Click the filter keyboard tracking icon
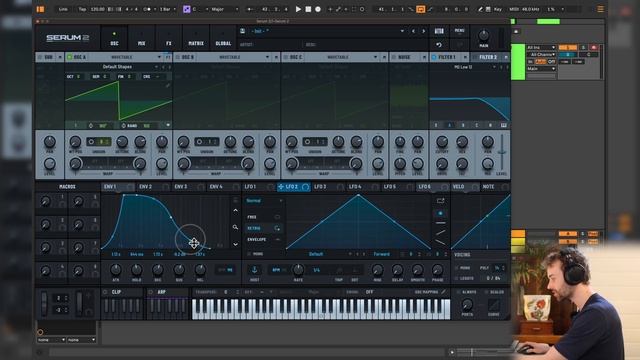This screenshot has width=640, height=360. click(504, 125)
